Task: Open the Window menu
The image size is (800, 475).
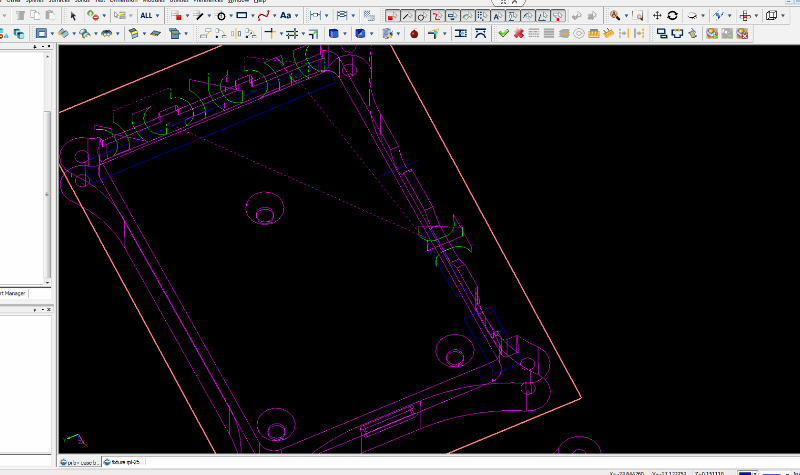Action: pos(238,1)
